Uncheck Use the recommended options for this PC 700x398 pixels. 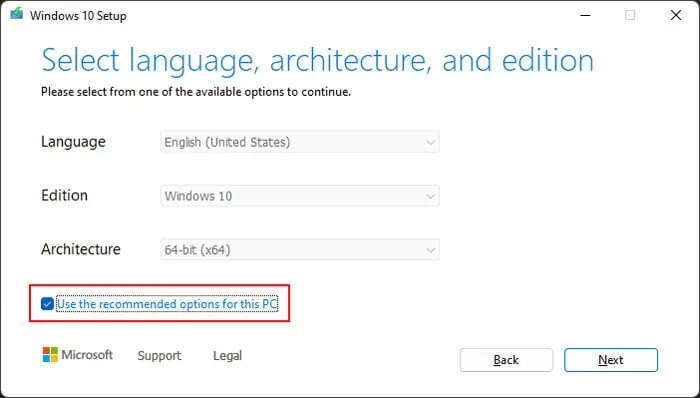(x=47, y=304)
